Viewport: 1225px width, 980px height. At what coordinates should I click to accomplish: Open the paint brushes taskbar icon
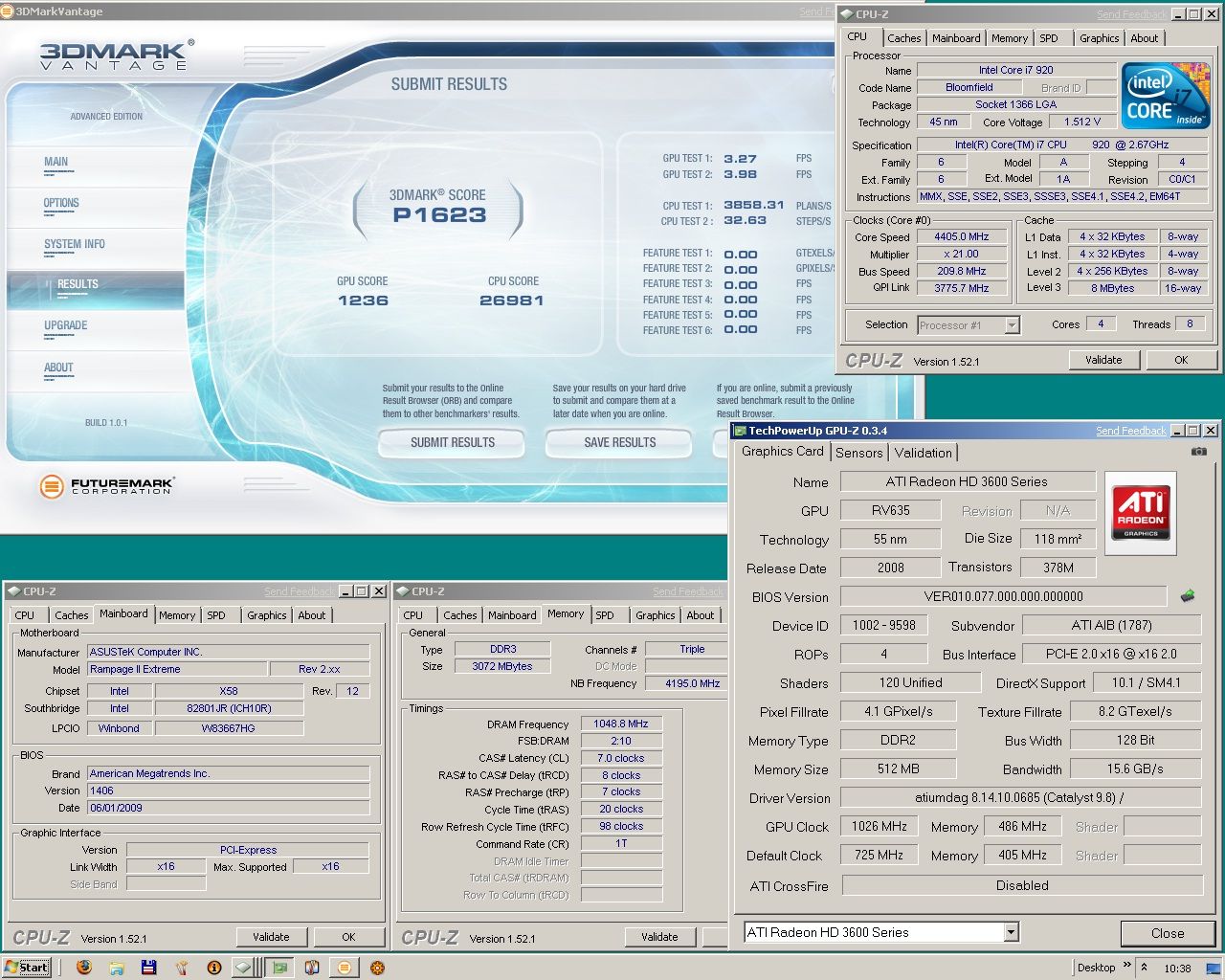[x=182, y=968]
